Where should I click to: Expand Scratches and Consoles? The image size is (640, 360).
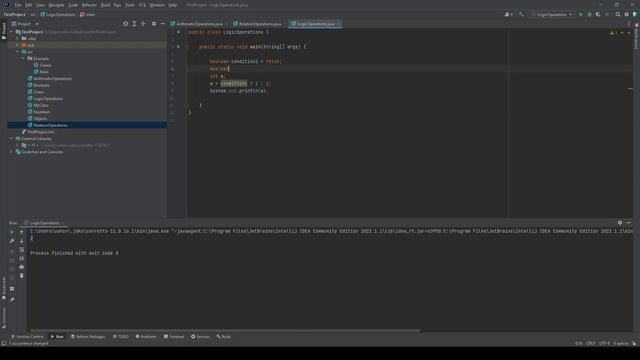tap(12, 152)
